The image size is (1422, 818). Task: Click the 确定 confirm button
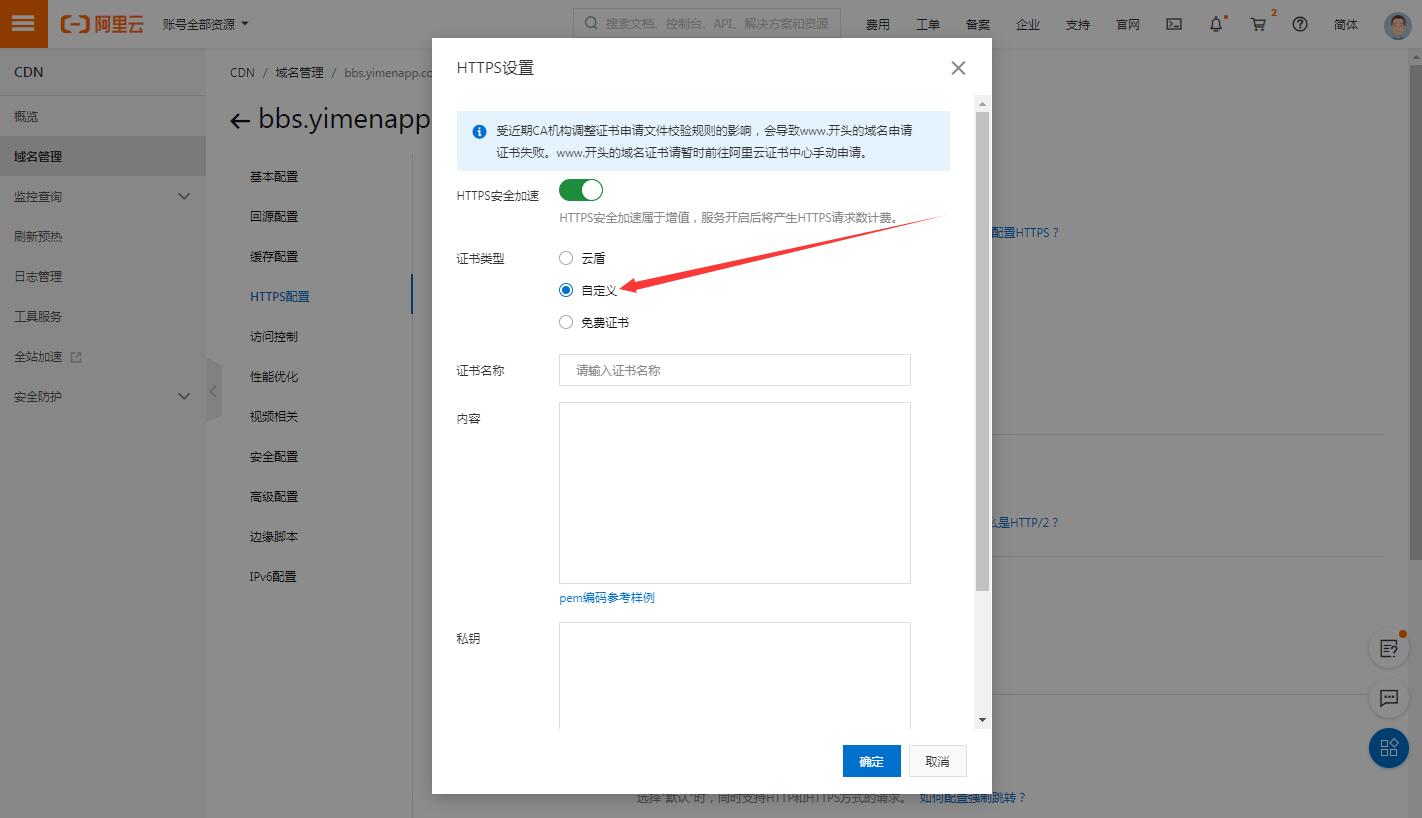[x=871, y=761]
